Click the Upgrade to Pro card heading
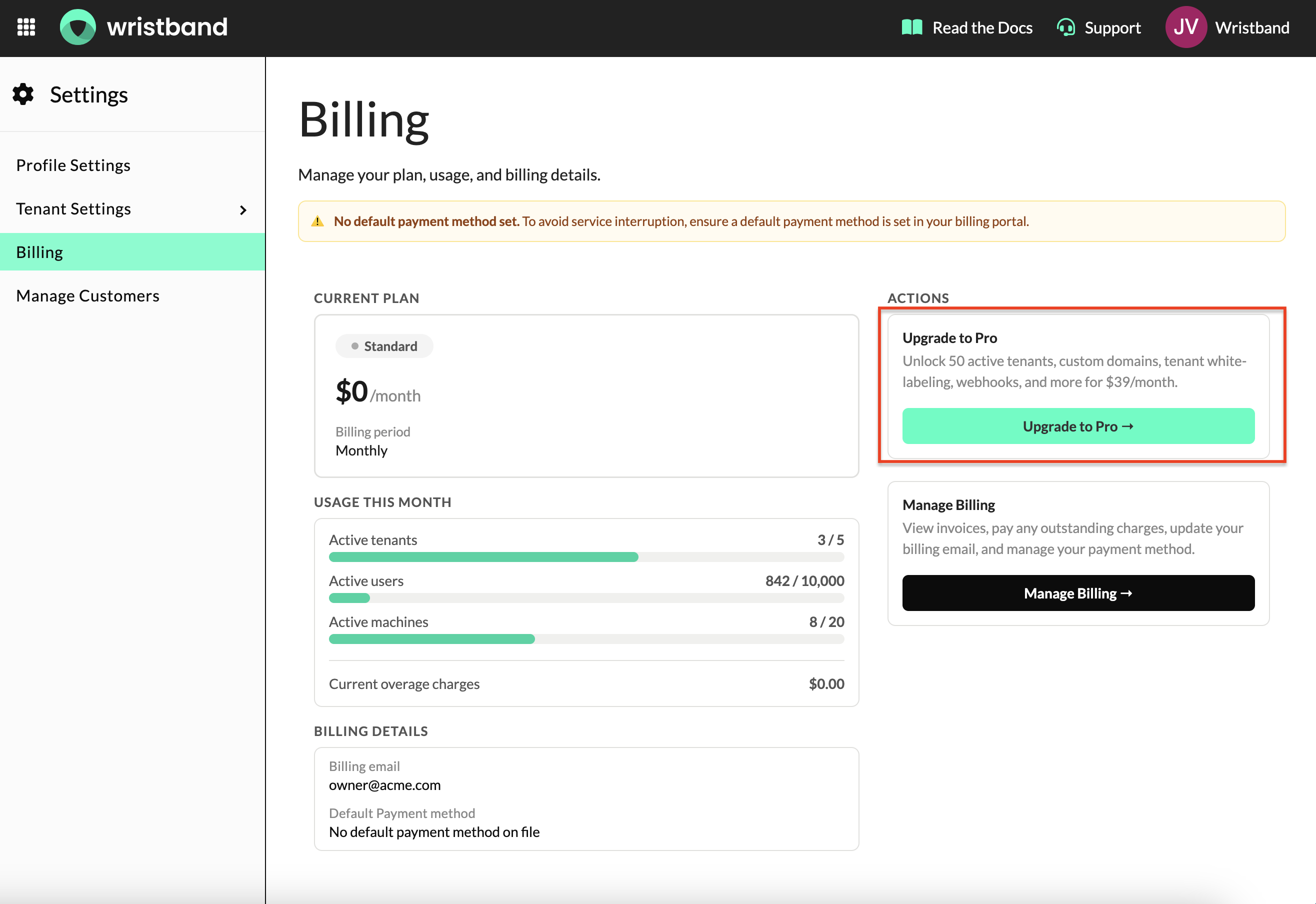Image resolution: width=1316 pixels, height=904 pixels. 949,338
